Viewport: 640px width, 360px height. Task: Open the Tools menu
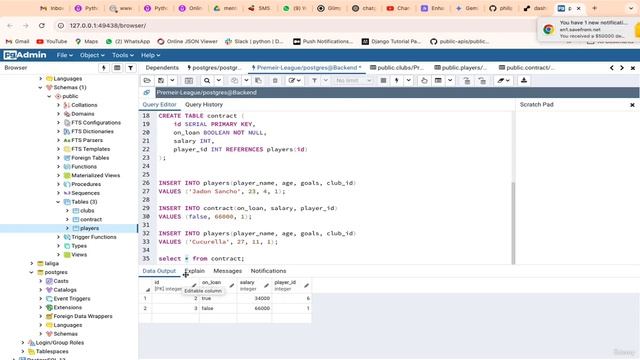tap(122, 55)
